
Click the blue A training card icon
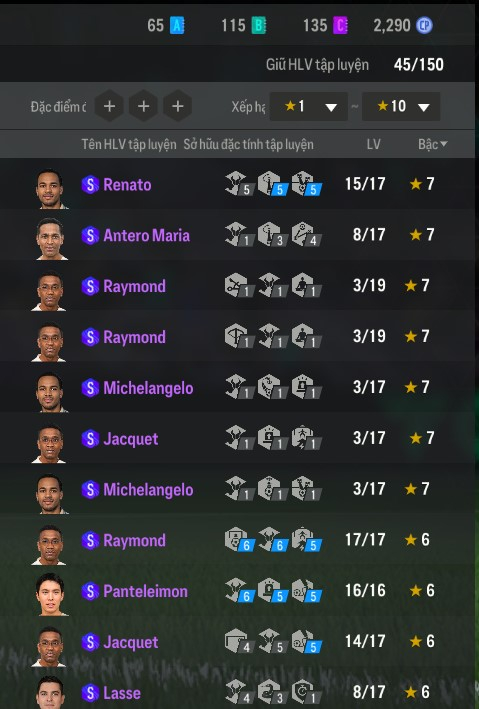[177, 26]
